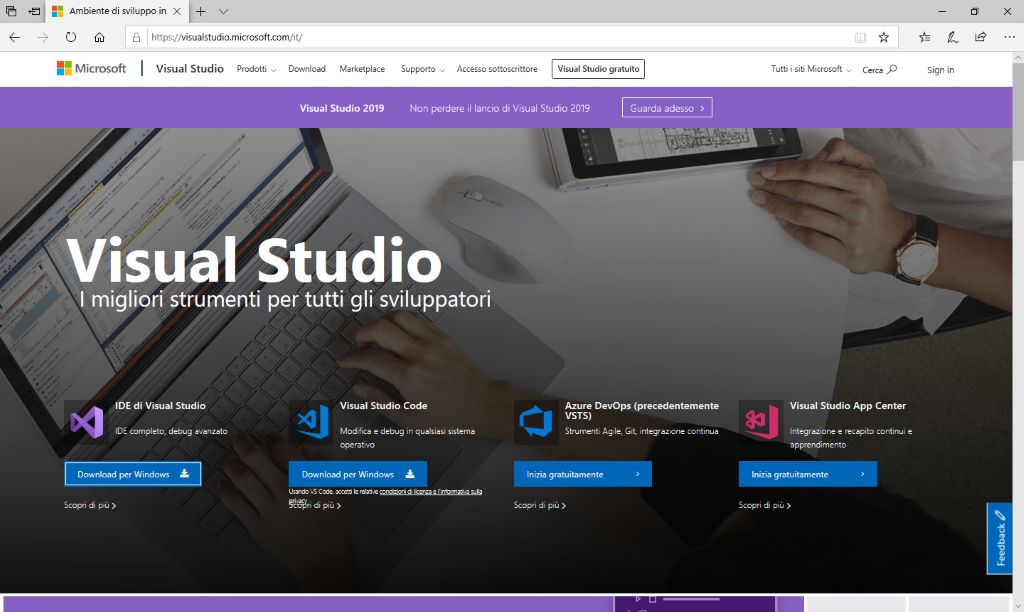Expand Tutti i siti Microsoft dropdown
The image size is (1024, 612).
(x=811, y=69)
